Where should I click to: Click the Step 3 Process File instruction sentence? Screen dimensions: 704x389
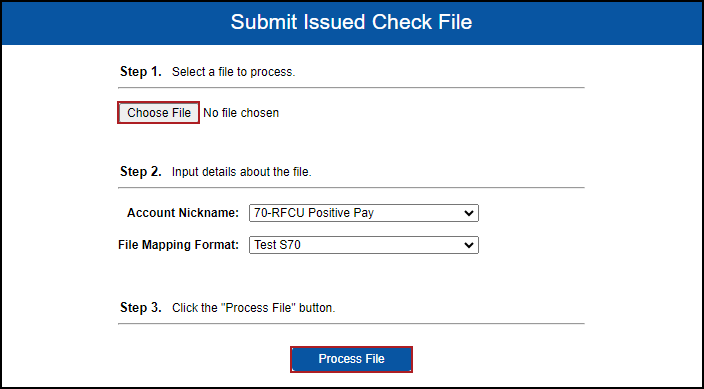254,308
